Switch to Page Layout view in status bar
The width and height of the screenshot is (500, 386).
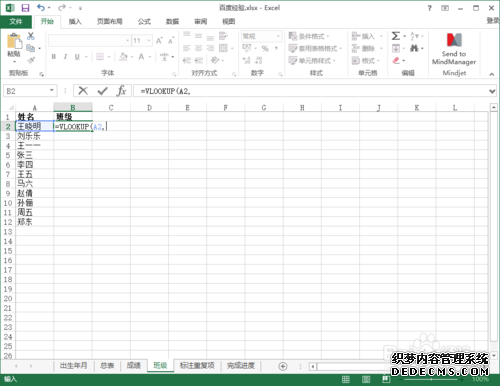[366, 379]
